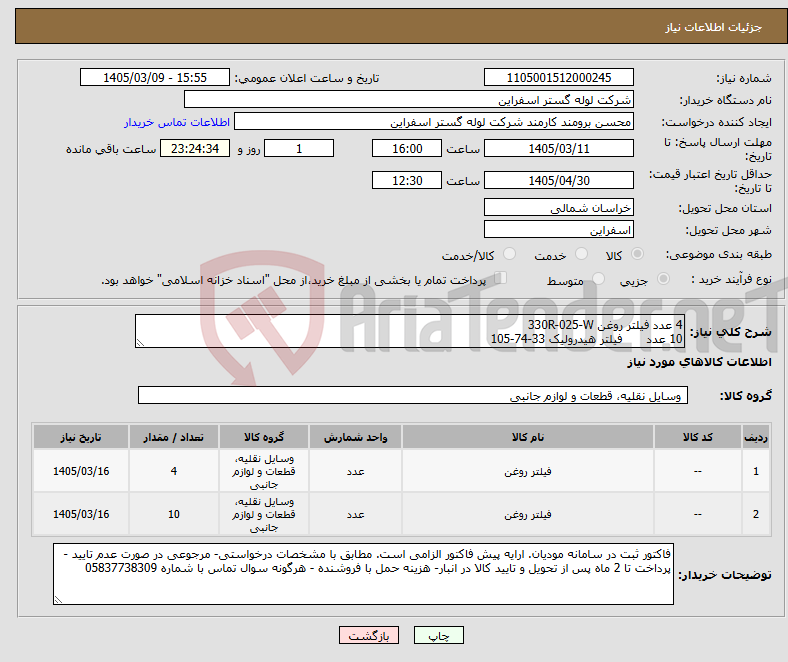Click فیلتر روغن name in row 2
This screenshot has width=788, height=662.
(x=528, y=514)
